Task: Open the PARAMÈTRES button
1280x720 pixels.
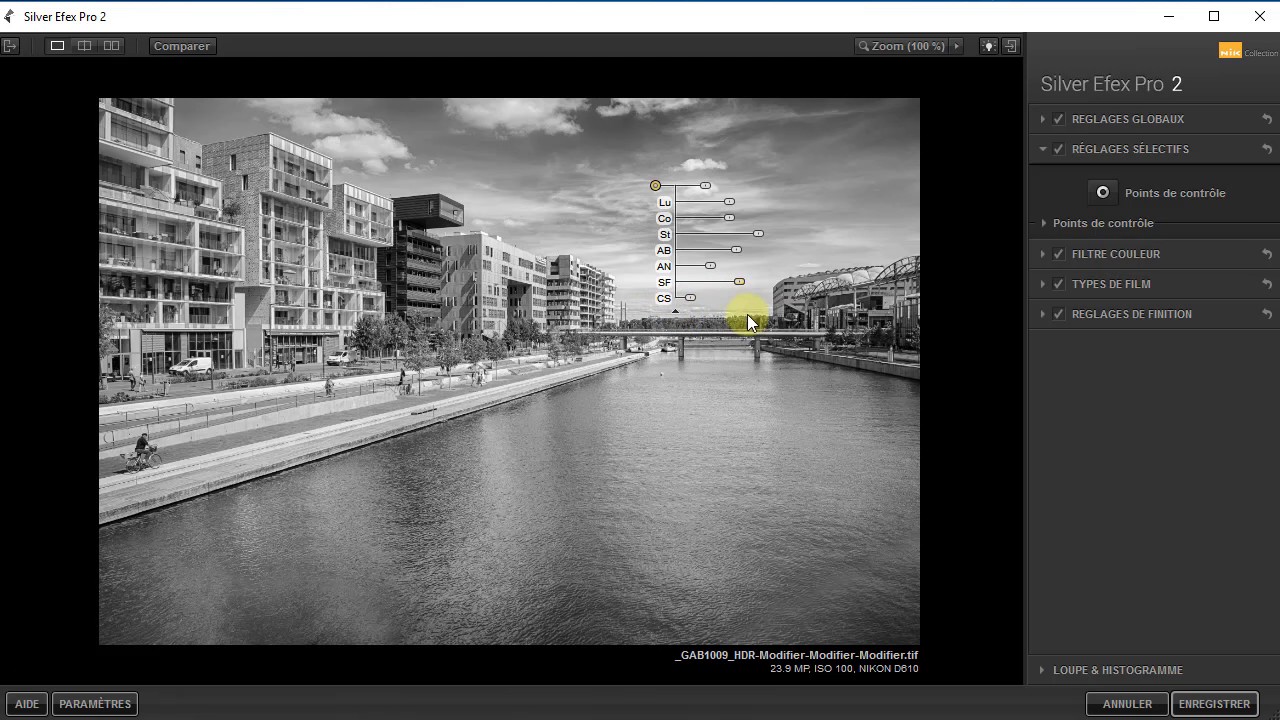Action: (95, 704)
